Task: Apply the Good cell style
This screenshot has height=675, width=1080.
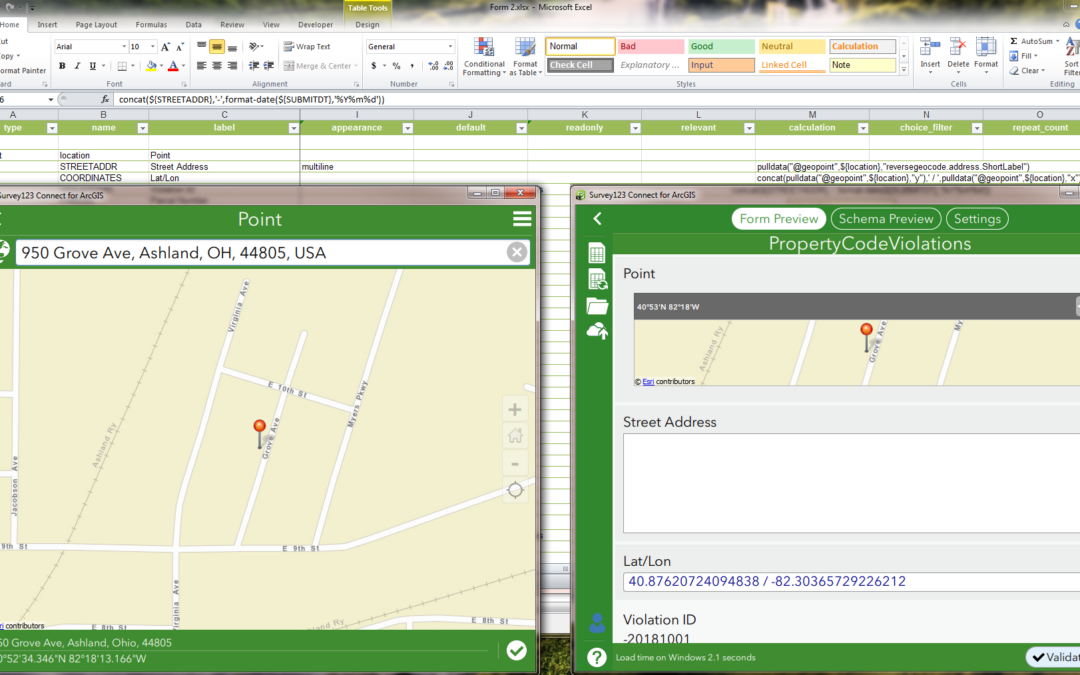Action: tap(721, 46)
